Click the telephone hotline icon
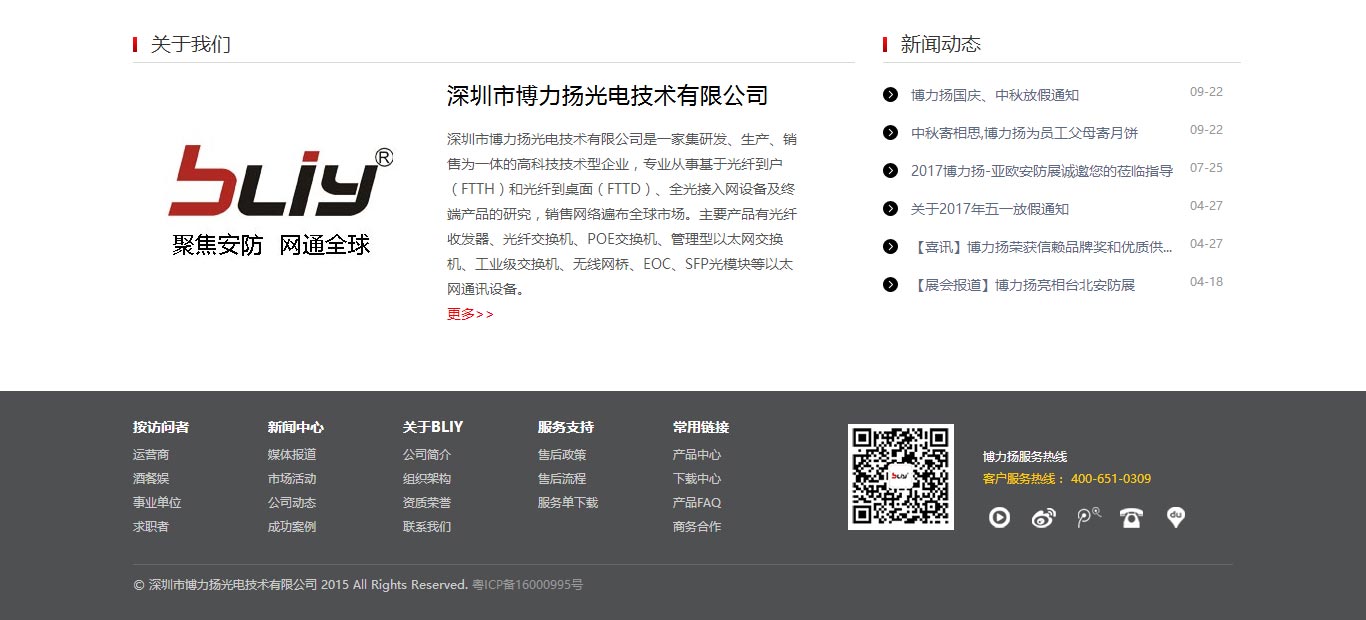Viewport: 1366px width, 620px height. tap(1131, 517)
